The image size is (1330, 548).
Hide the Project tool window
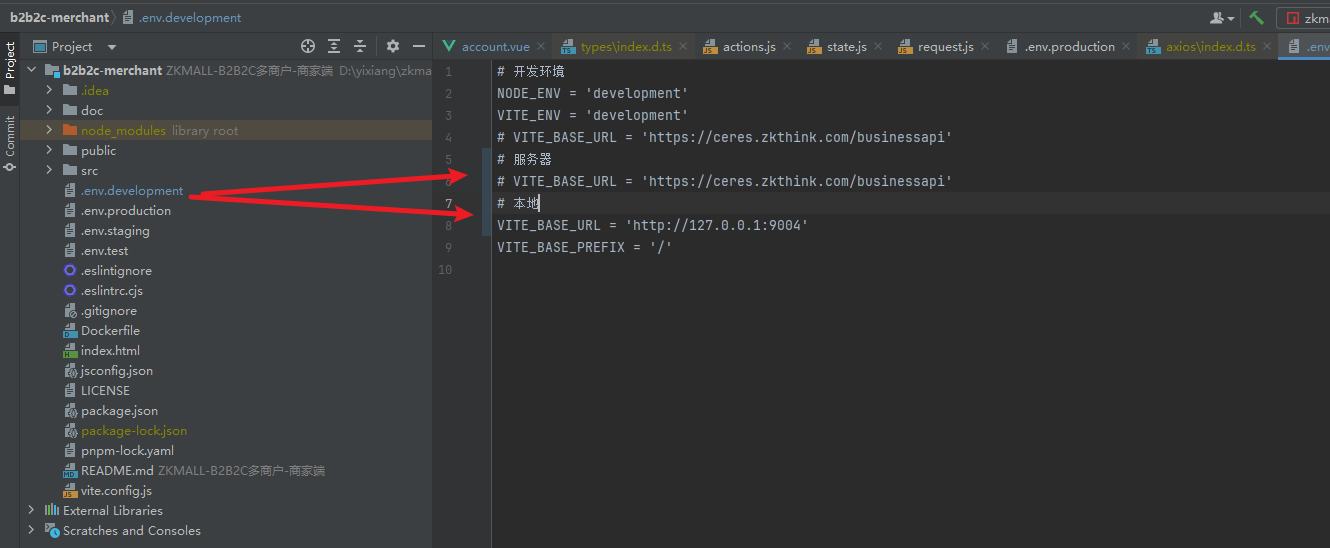point(419,46)
